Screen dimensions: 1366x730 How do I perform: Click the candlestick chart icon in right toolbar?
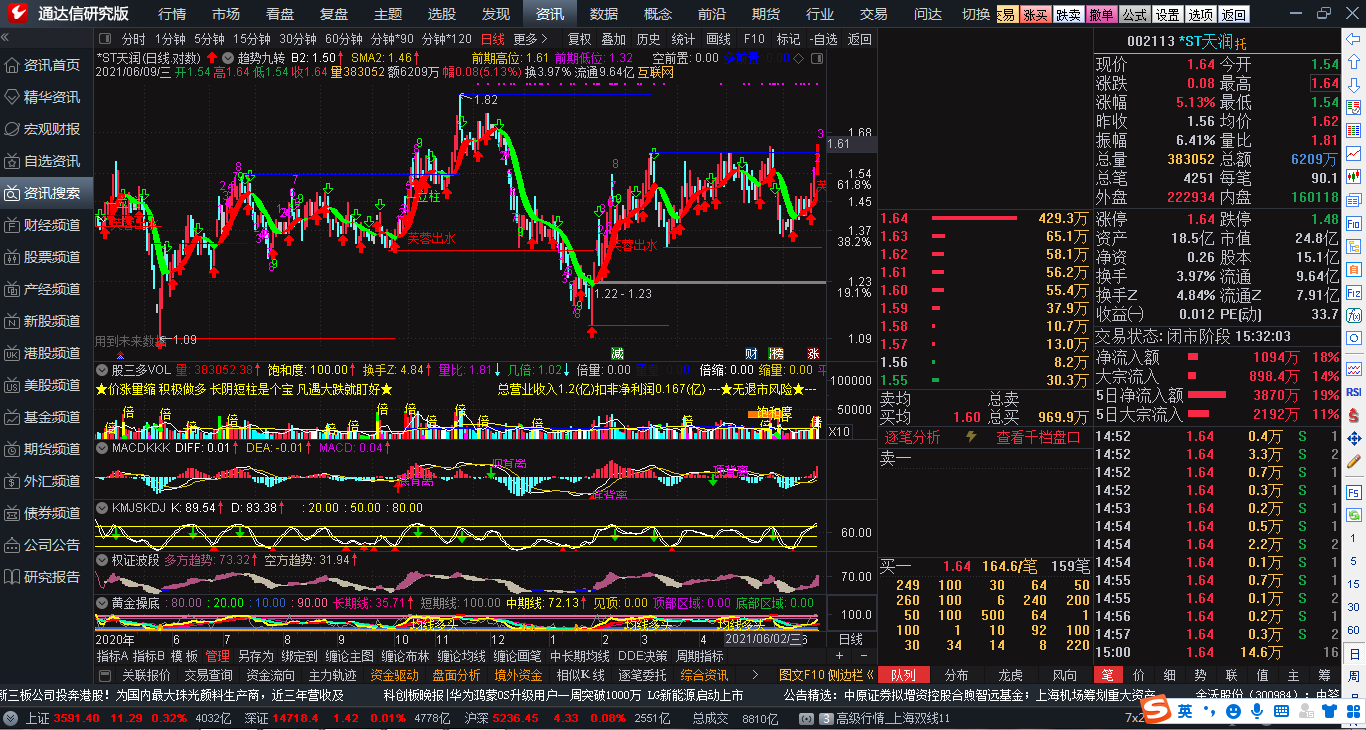pyautogui.click(x=1353, y=177)
